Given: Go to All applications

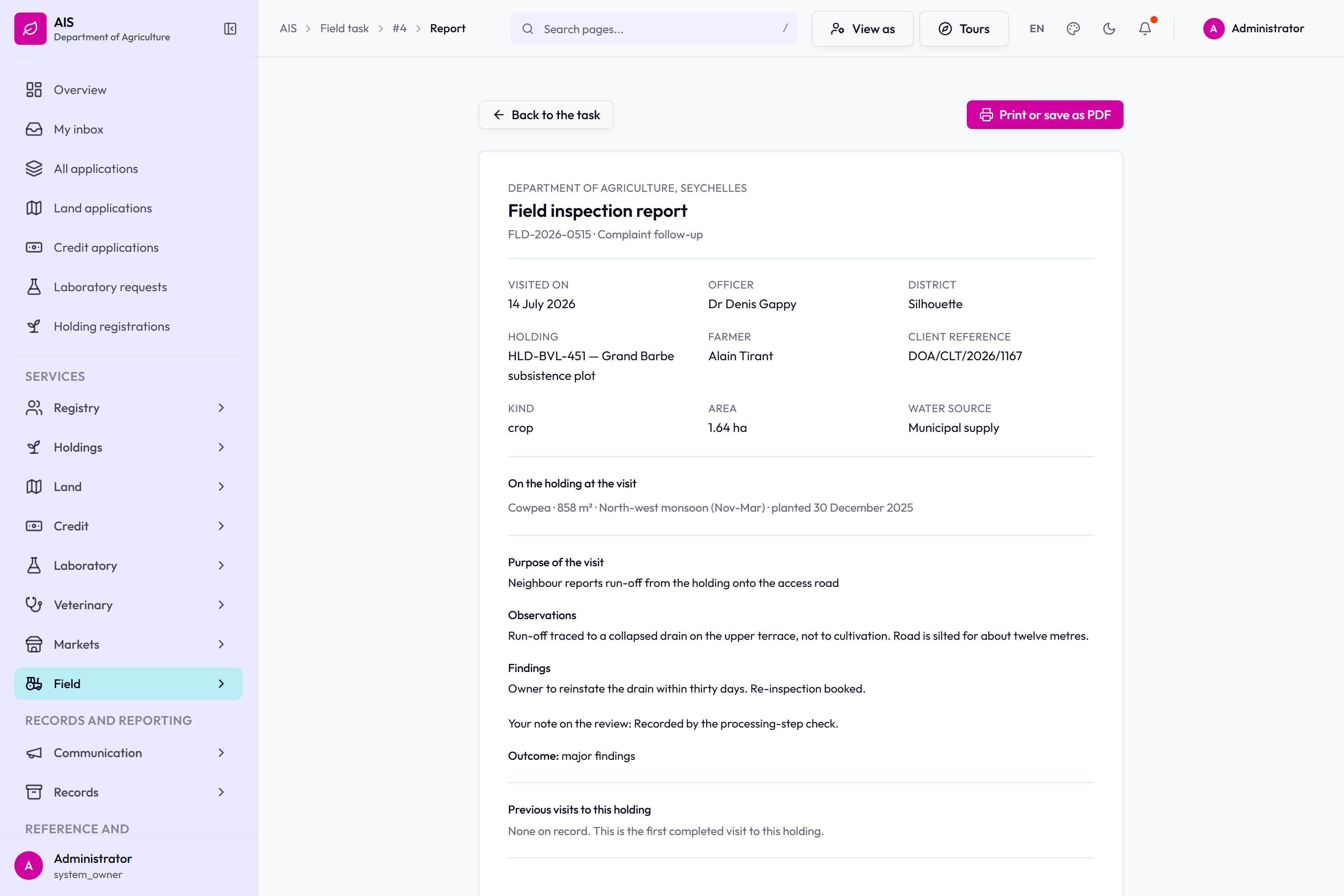Looking at the screenshot, I should tap(129, 168).
